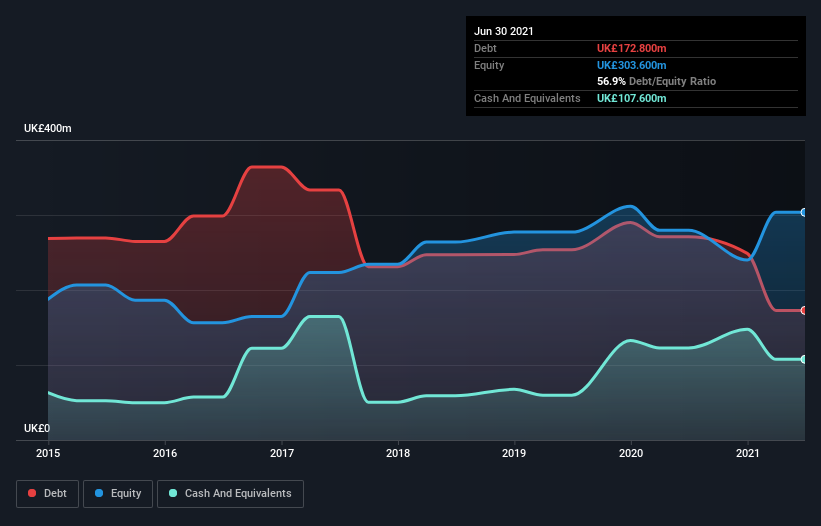Screen dimensions: 821x526
Task: Click the Jun 30 2021 tooltip date
Action: click(x=504, y=31)
